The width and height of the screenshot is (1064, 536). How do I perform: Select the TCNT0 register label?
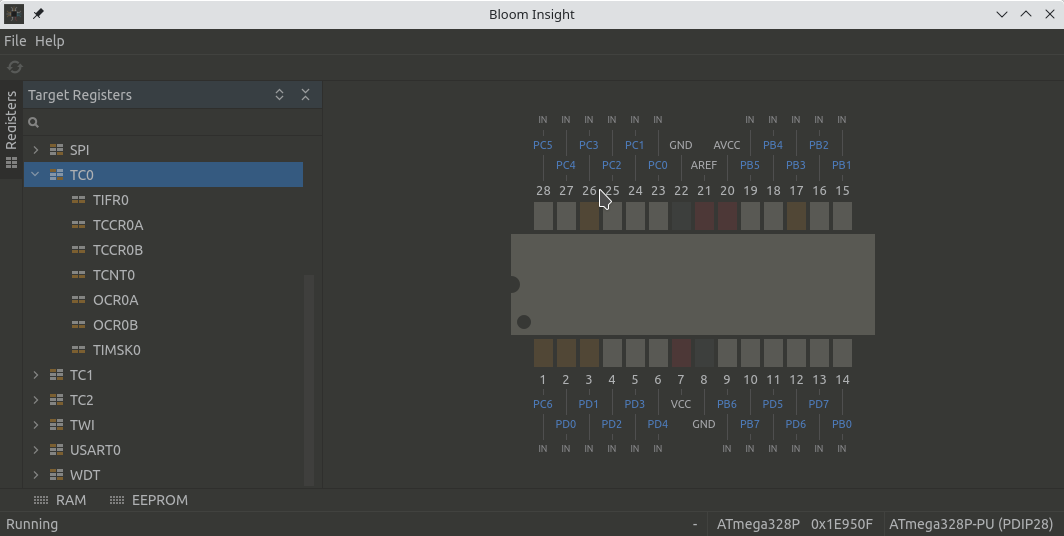pyautogui.click(x=114, y=275)
